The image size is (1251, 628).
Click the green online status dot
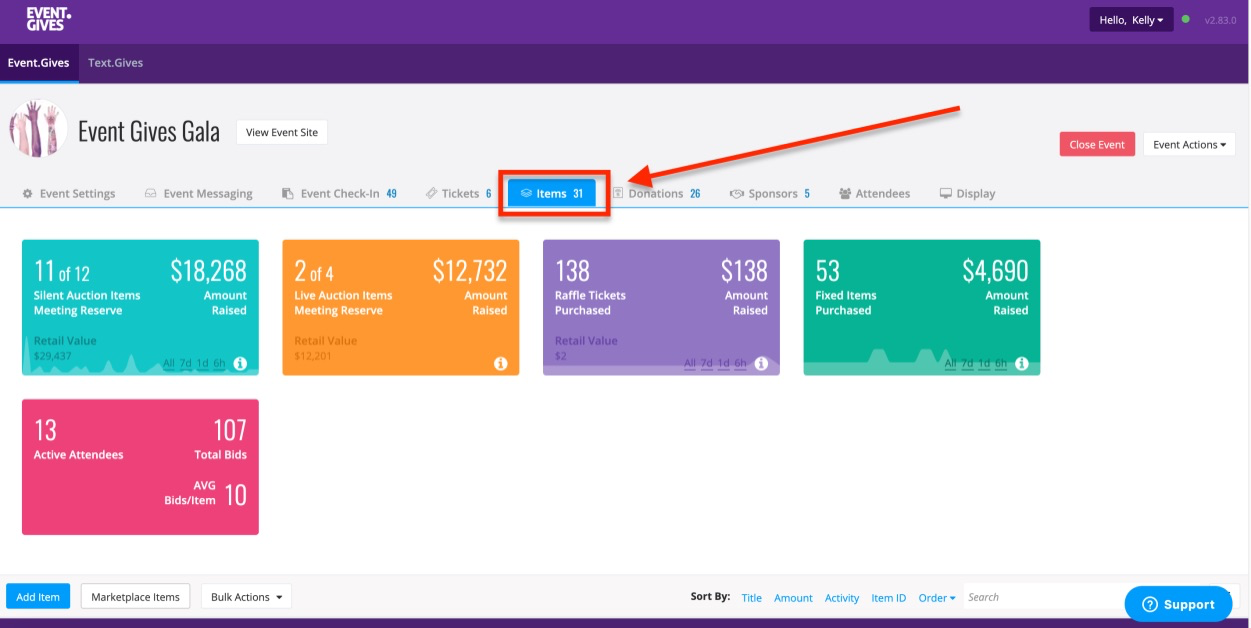pos(1186,19)
